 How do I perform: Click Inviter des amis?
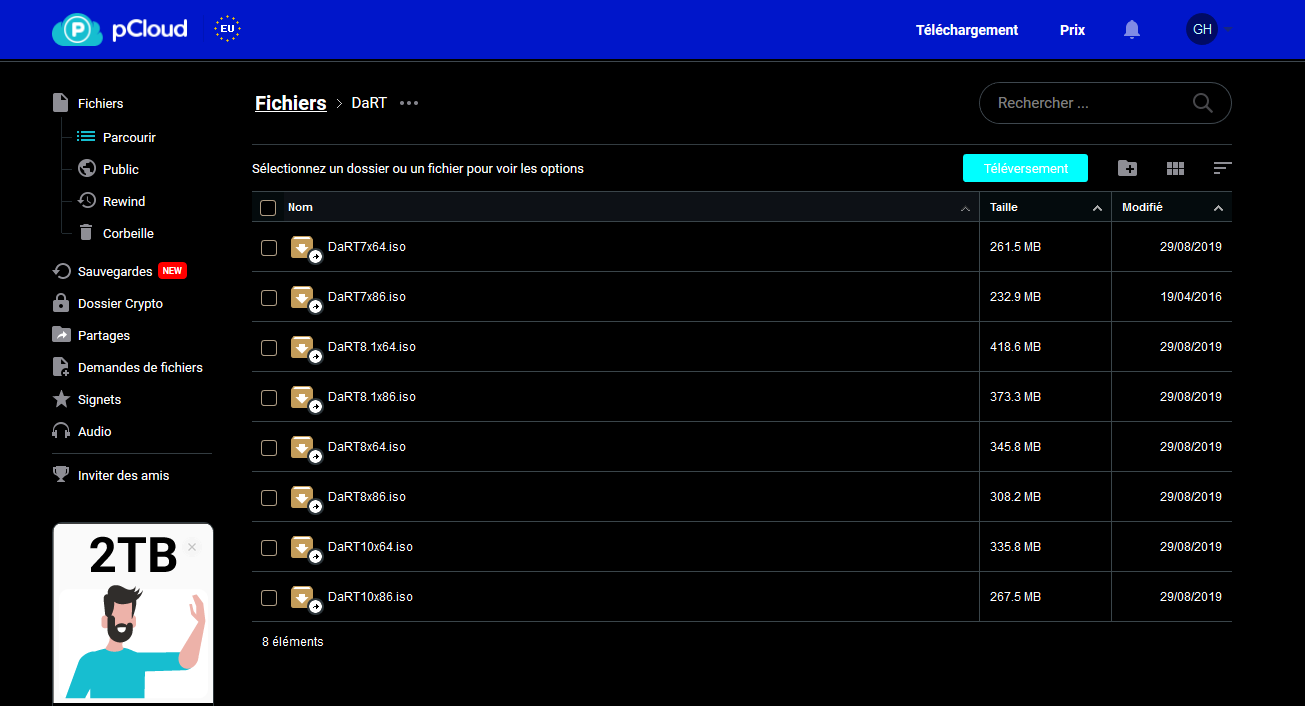coord(111,475)
